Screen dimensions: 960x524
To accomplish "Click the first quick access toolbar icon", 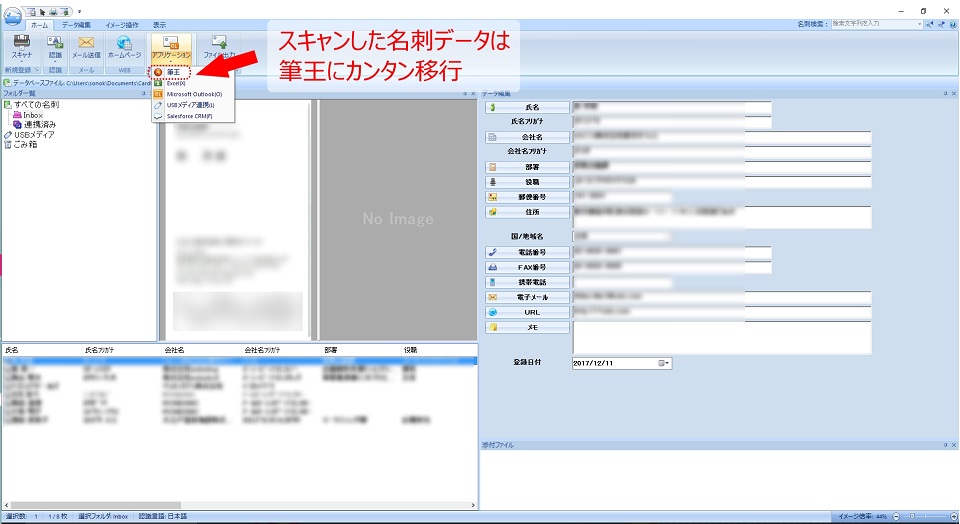I will coord(32,12).
